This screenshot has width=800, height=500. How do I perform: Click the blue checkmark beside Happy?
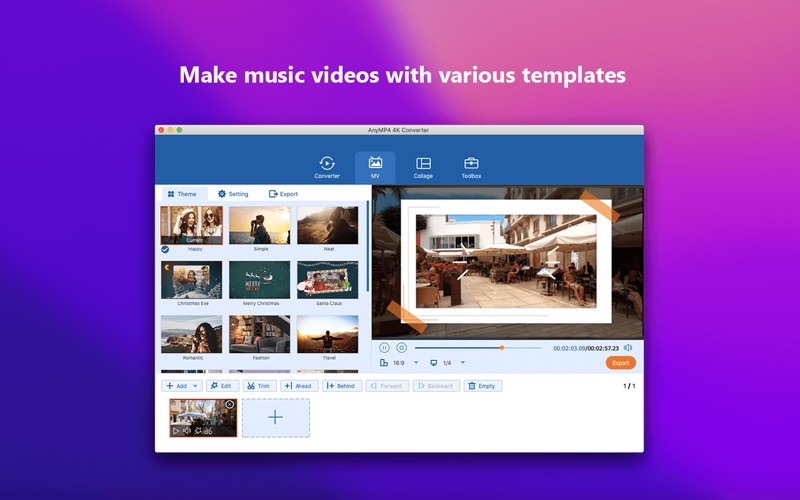tap(165, 249)
